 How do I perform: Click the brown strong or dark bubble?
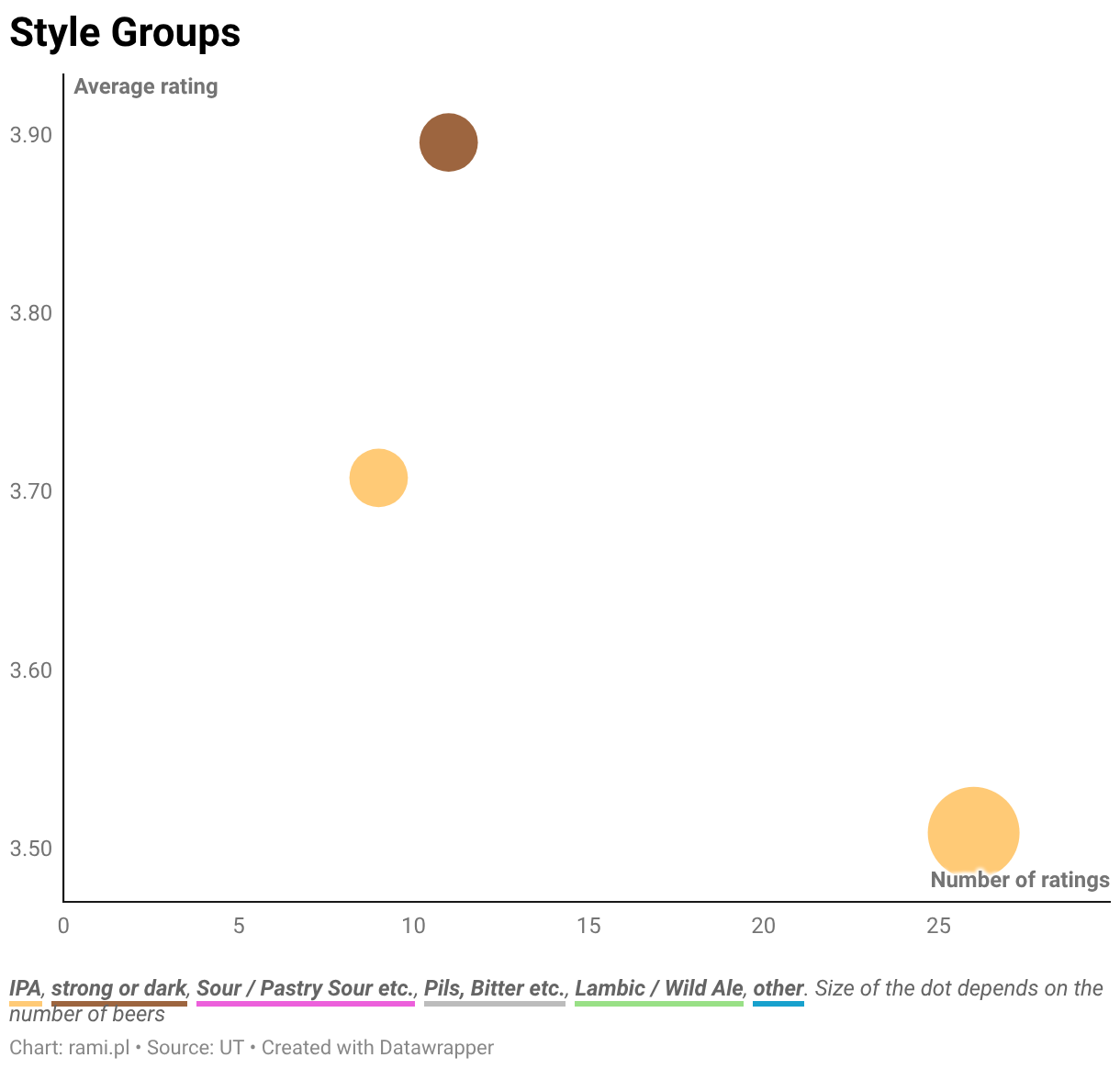pyautogui.click(x=448, y=142)
